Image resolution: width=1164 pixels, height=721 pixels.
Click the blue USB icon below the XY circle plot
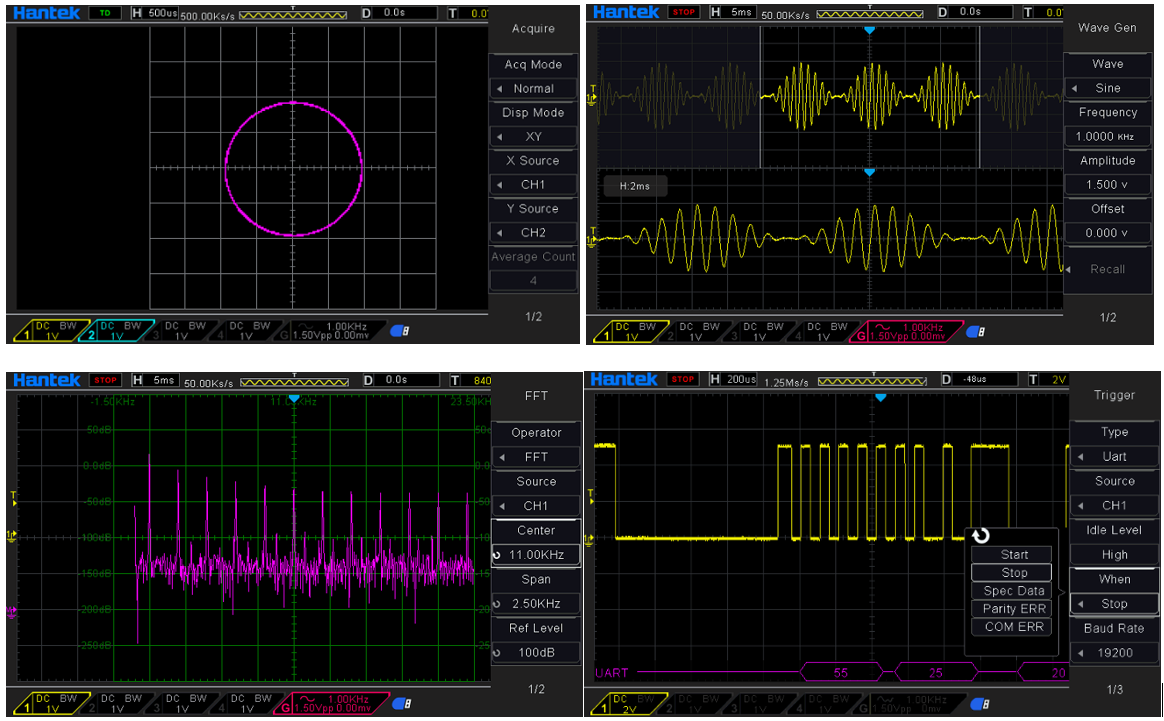click(401, 329)
